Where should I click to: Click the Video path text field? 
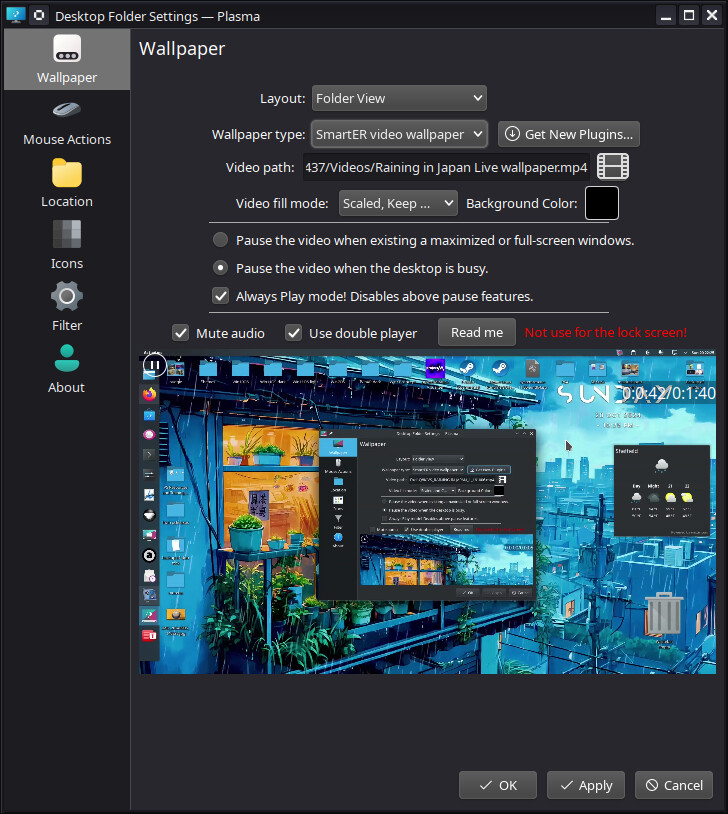point(446,167)
